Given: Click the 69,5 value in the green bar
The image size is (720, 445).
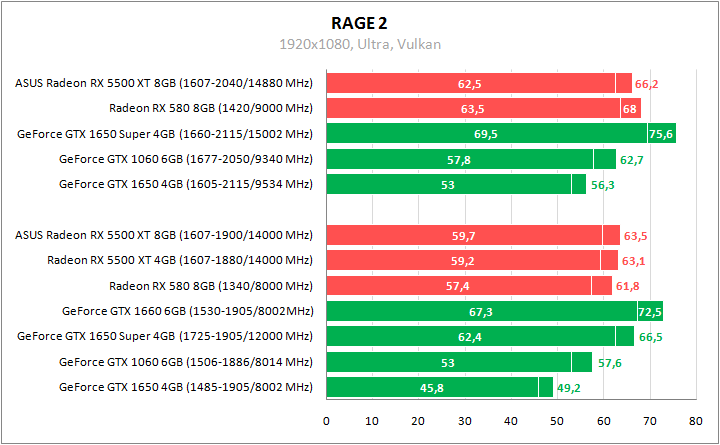Looking at the screenshot, I should tap(486, 134).
